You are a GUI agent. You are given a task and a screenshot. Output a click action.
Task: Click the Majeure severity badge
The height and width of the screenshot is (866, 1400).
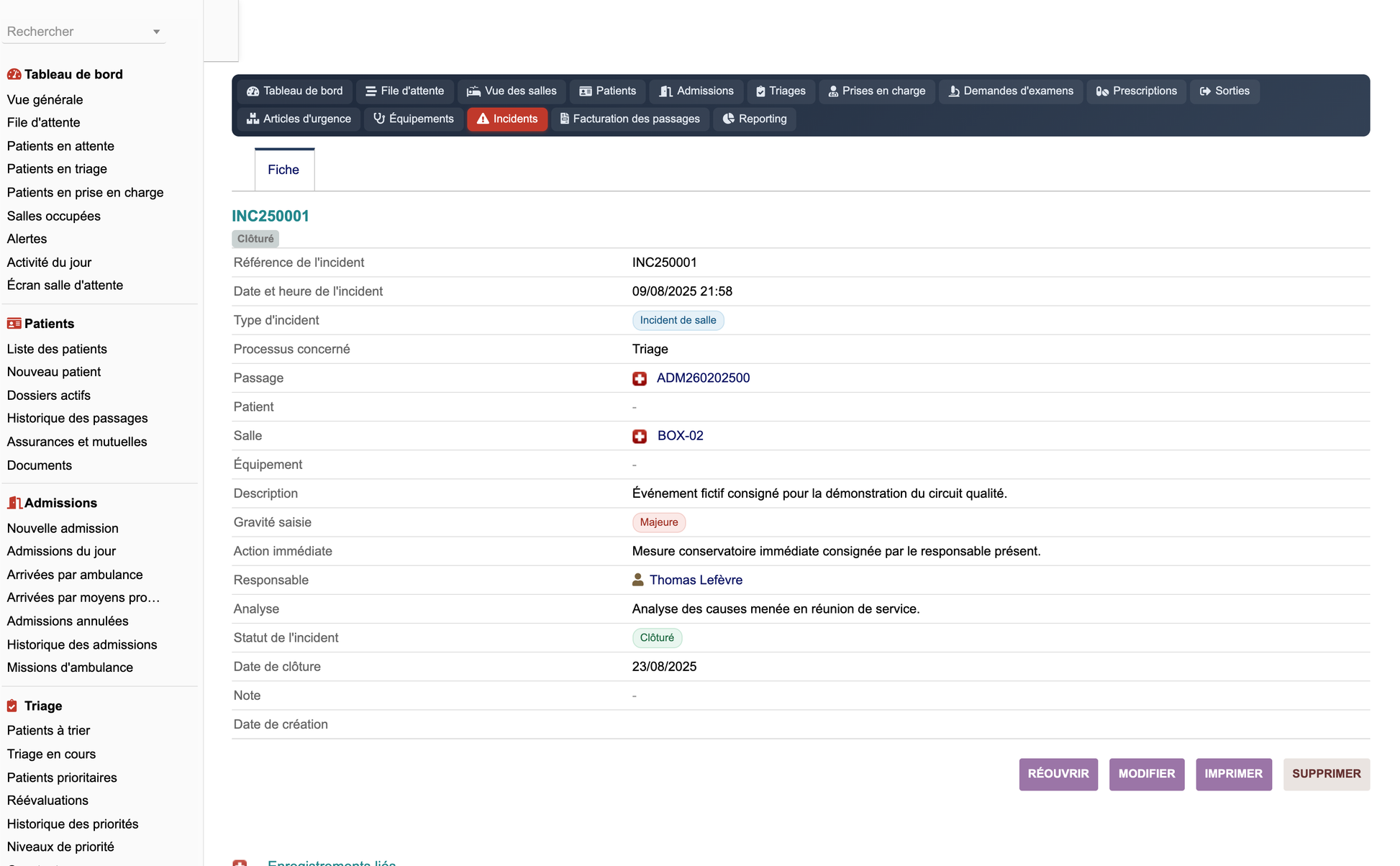(658, 523)
